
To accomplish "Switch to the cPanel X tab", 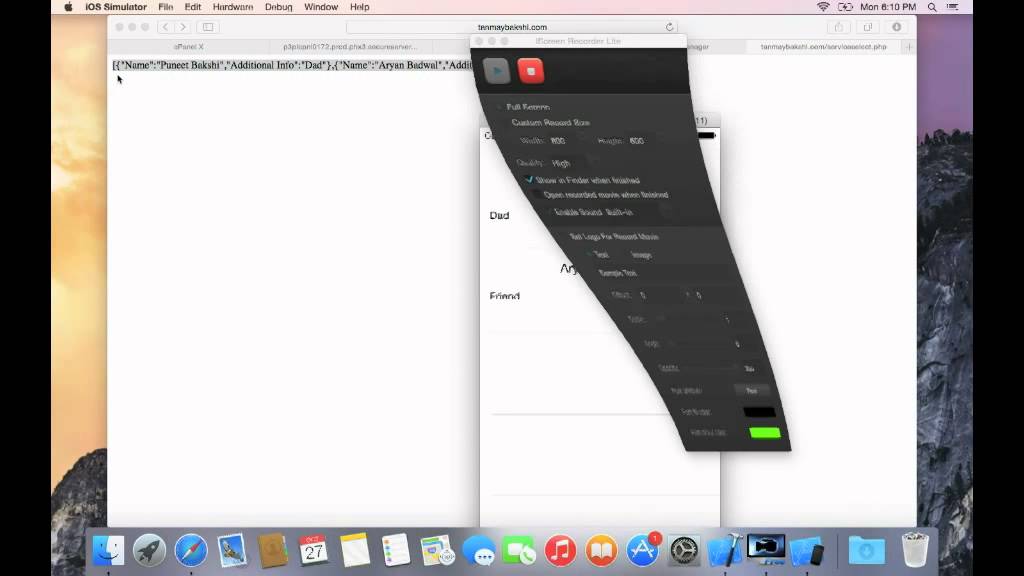I will (x=190, y=46).
